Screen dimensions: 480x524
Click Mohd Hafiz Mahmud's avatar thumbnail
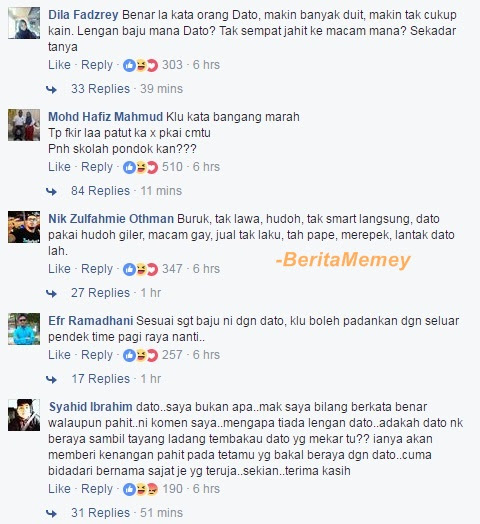[24, 125]
